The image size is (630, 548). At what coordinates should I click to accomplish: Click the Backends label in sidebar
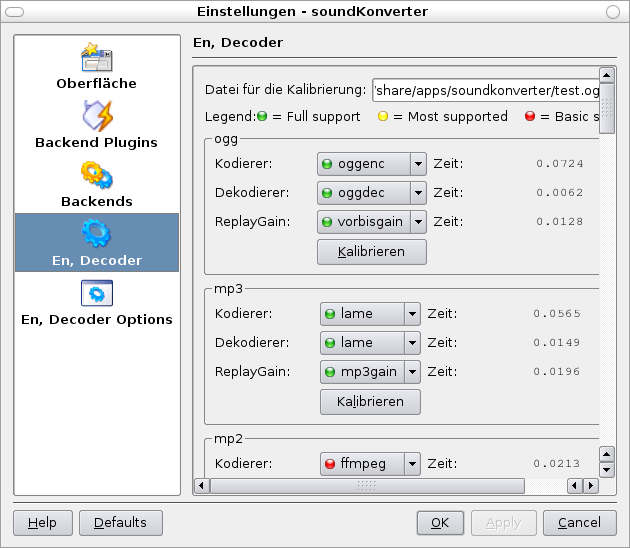[97, 201]
